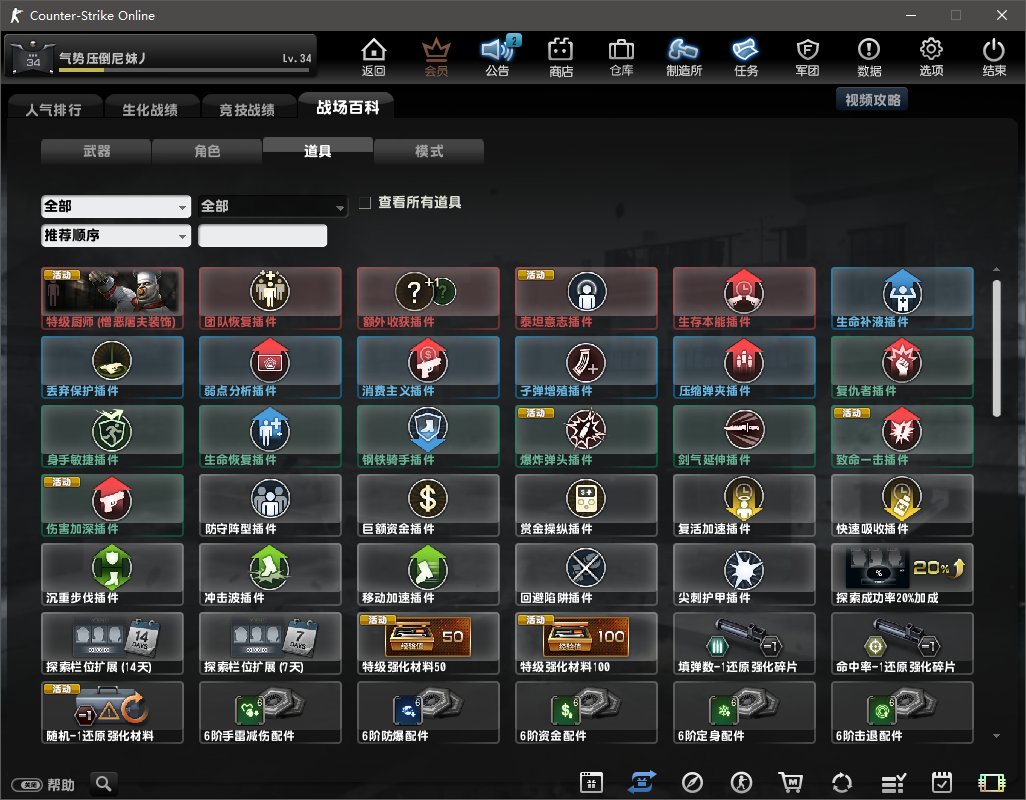The height and width of the screenshot is (800, 1026).
Task: Click the 返回 home icon
Action: (x=374, y=57)
